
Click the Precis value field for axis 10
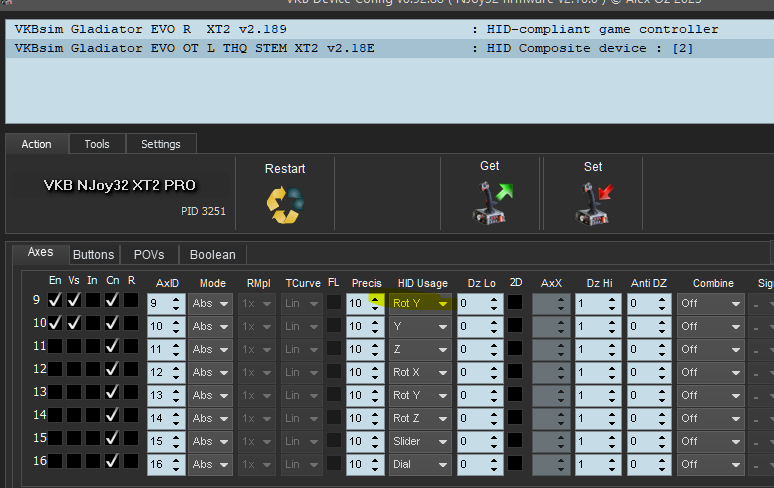click(365, 327)
